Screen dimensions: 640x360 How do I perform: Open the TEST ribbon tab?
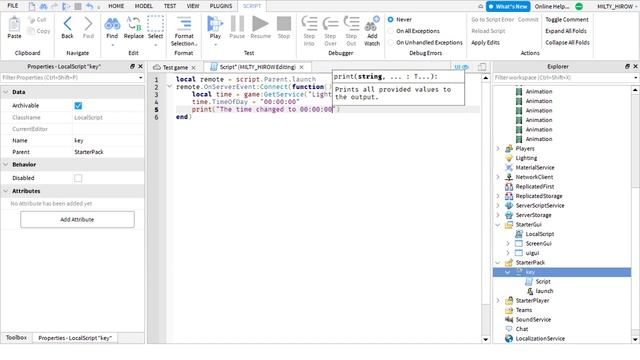click(170, 6)
